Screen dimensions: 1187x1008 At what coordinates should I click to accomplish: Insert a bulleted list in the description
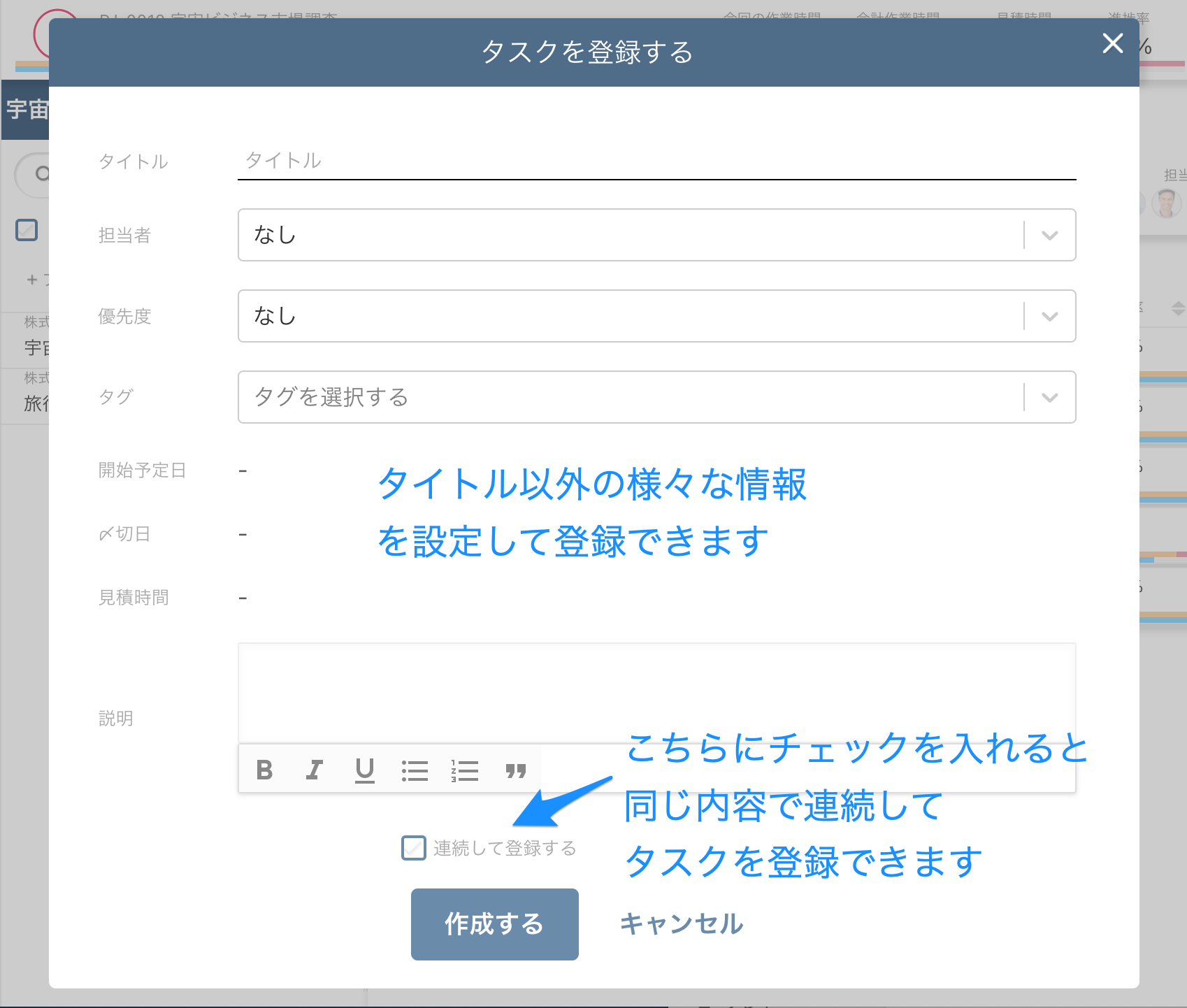[x=415, y=770]
